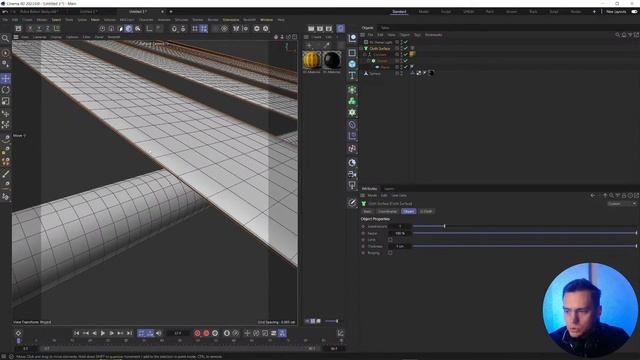Open the Basic tab in Attributes
This screenshot has height=360, width=640.
click(367, 211)
